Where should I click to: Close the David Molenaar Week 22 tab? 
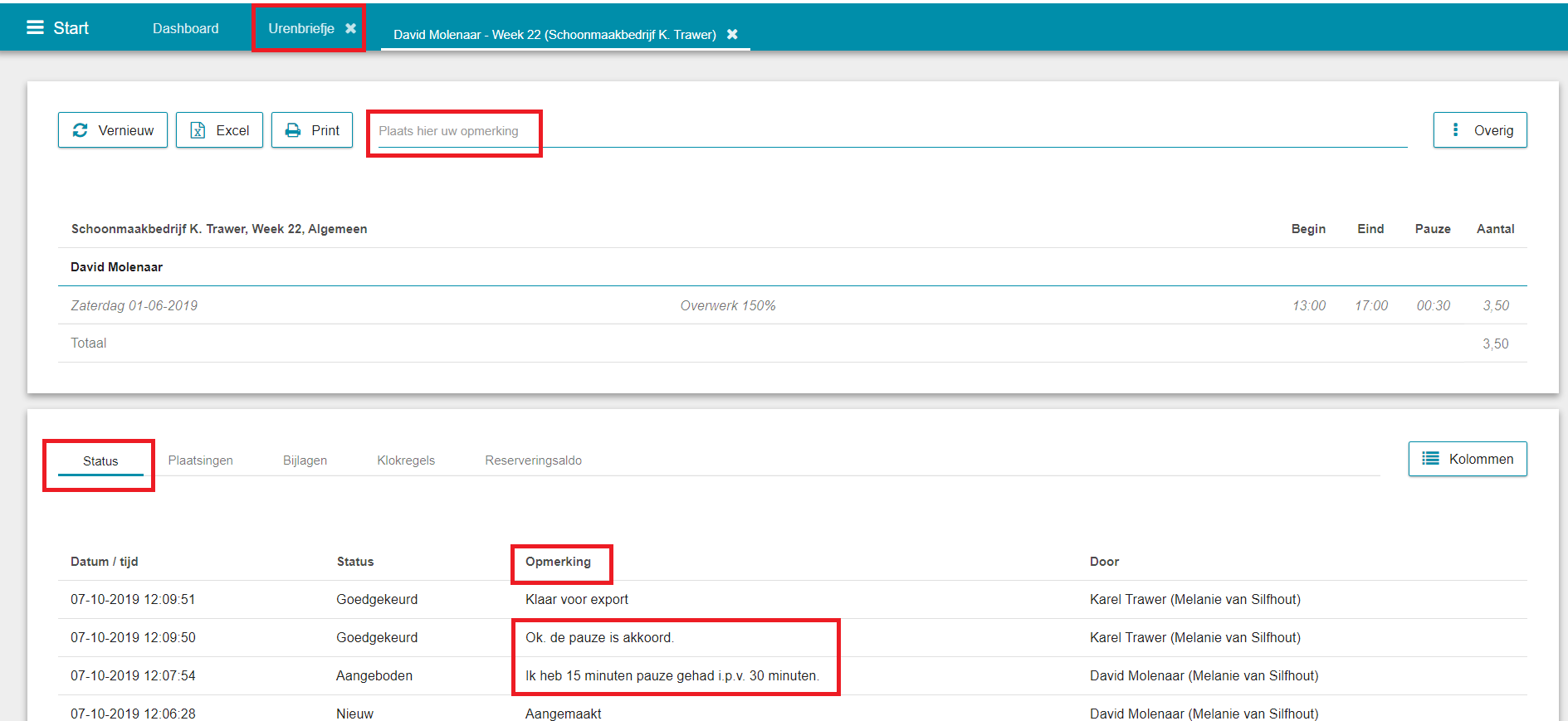coord(732,34)
